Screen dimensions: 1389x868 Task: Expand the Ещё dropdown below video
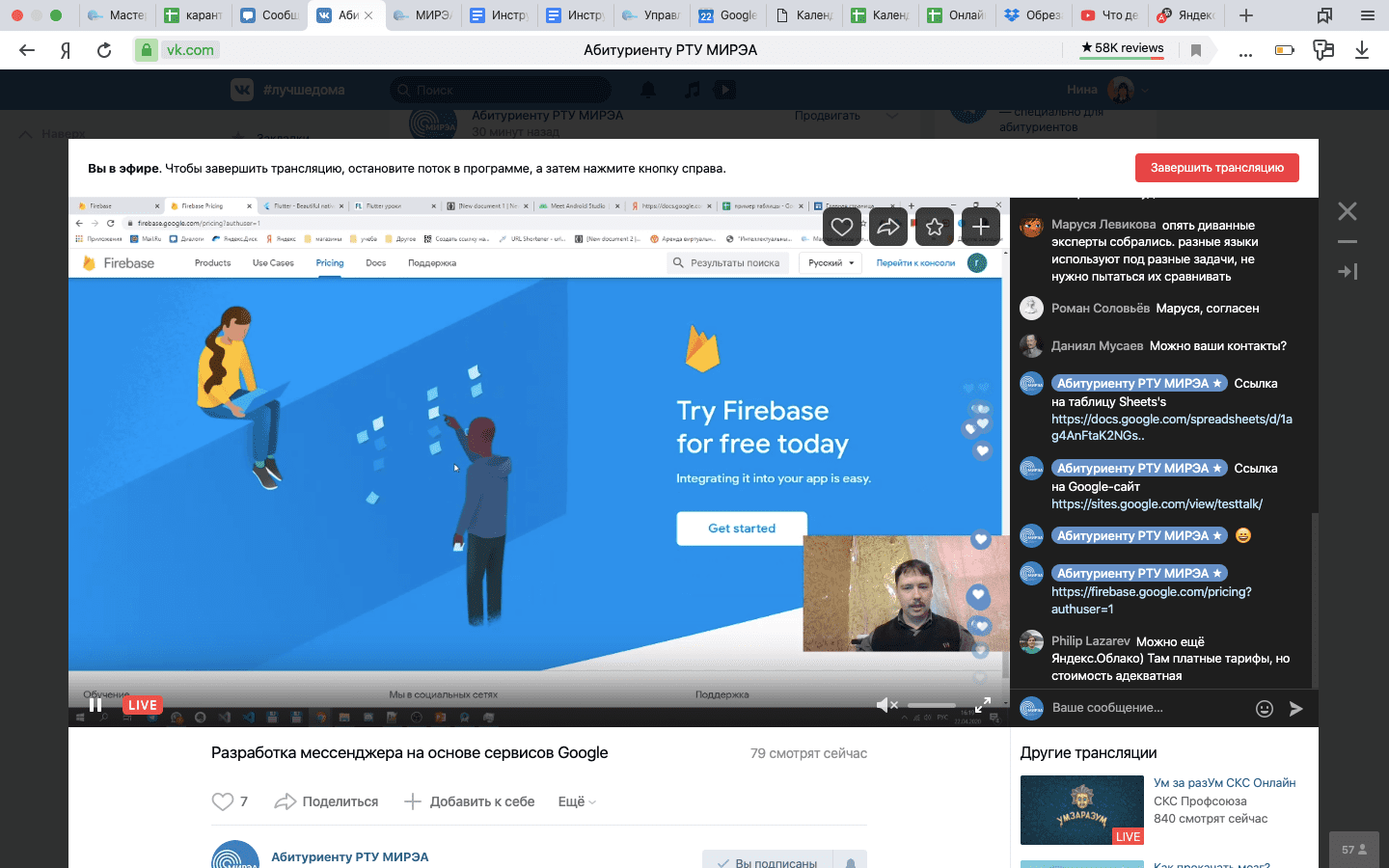577,801
